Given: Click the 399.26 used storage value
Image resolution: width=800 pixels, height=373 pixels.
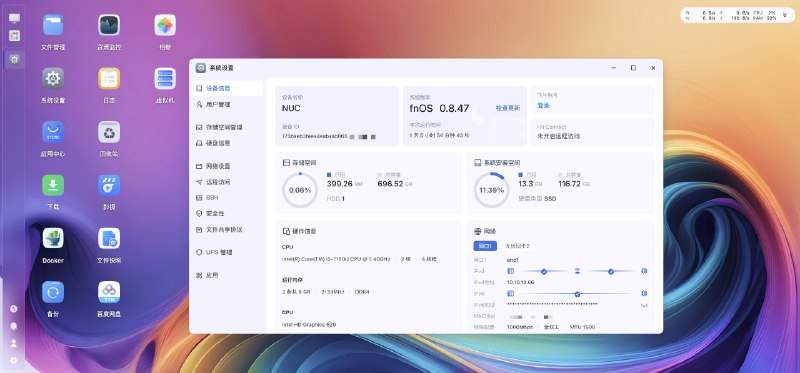Looking at the screenshot, I should pos(340,184).
